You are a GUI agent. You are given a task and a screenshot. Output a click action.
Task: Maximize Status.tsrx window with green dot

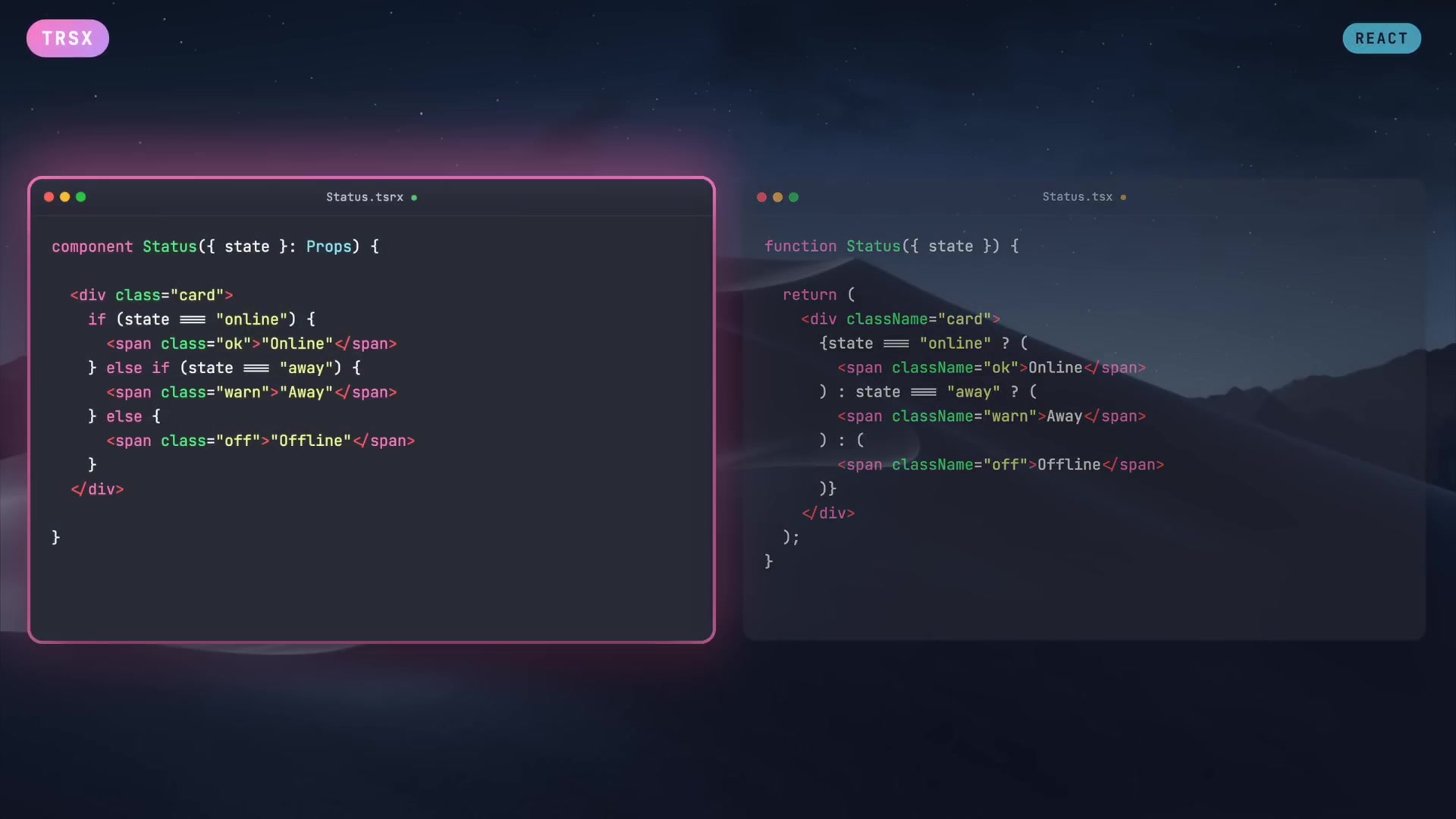tap(81, 197)
